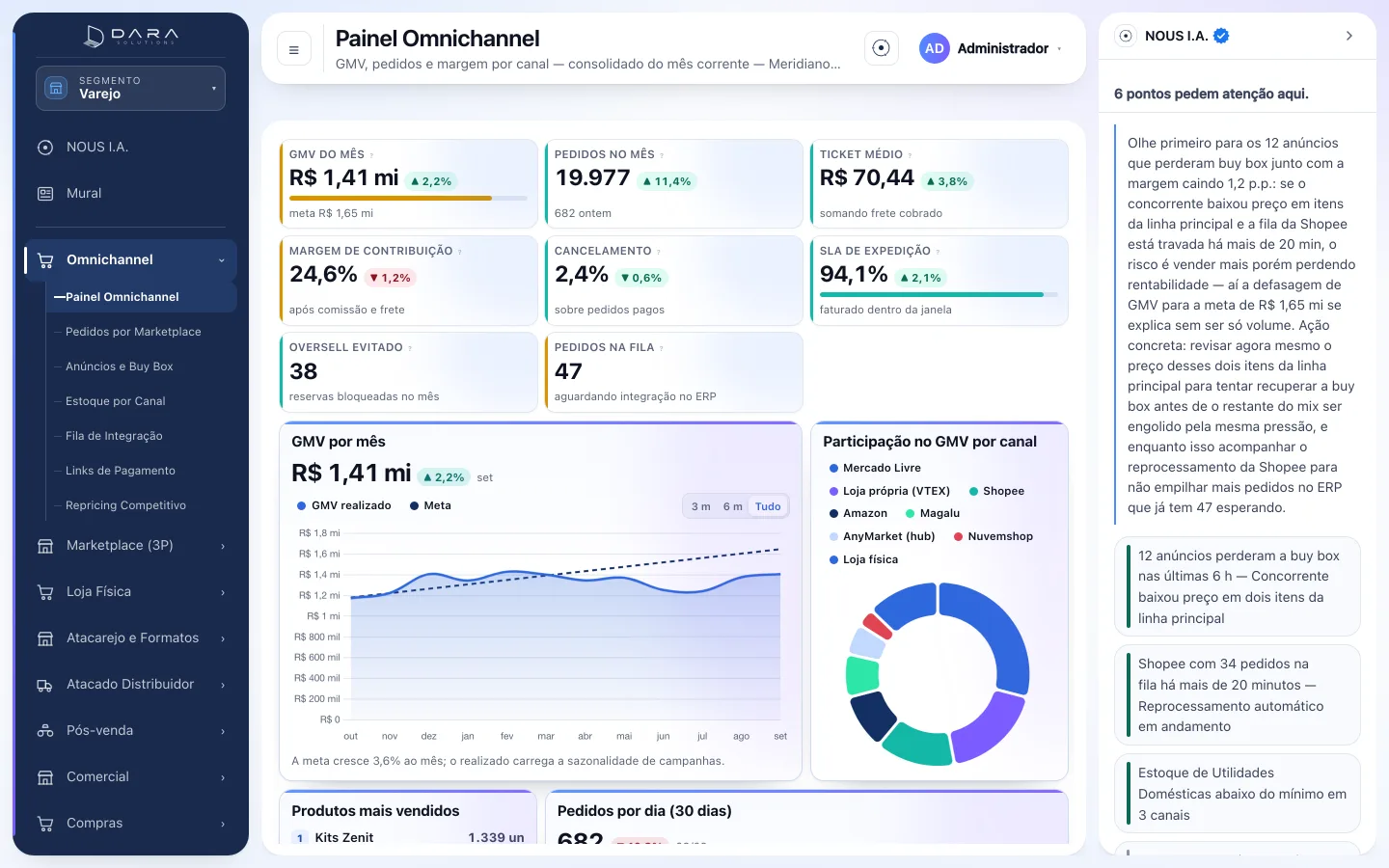Click the Compras cart icon
The image size is (1389, 868).
pyautogui.click(x=45, y=824)
